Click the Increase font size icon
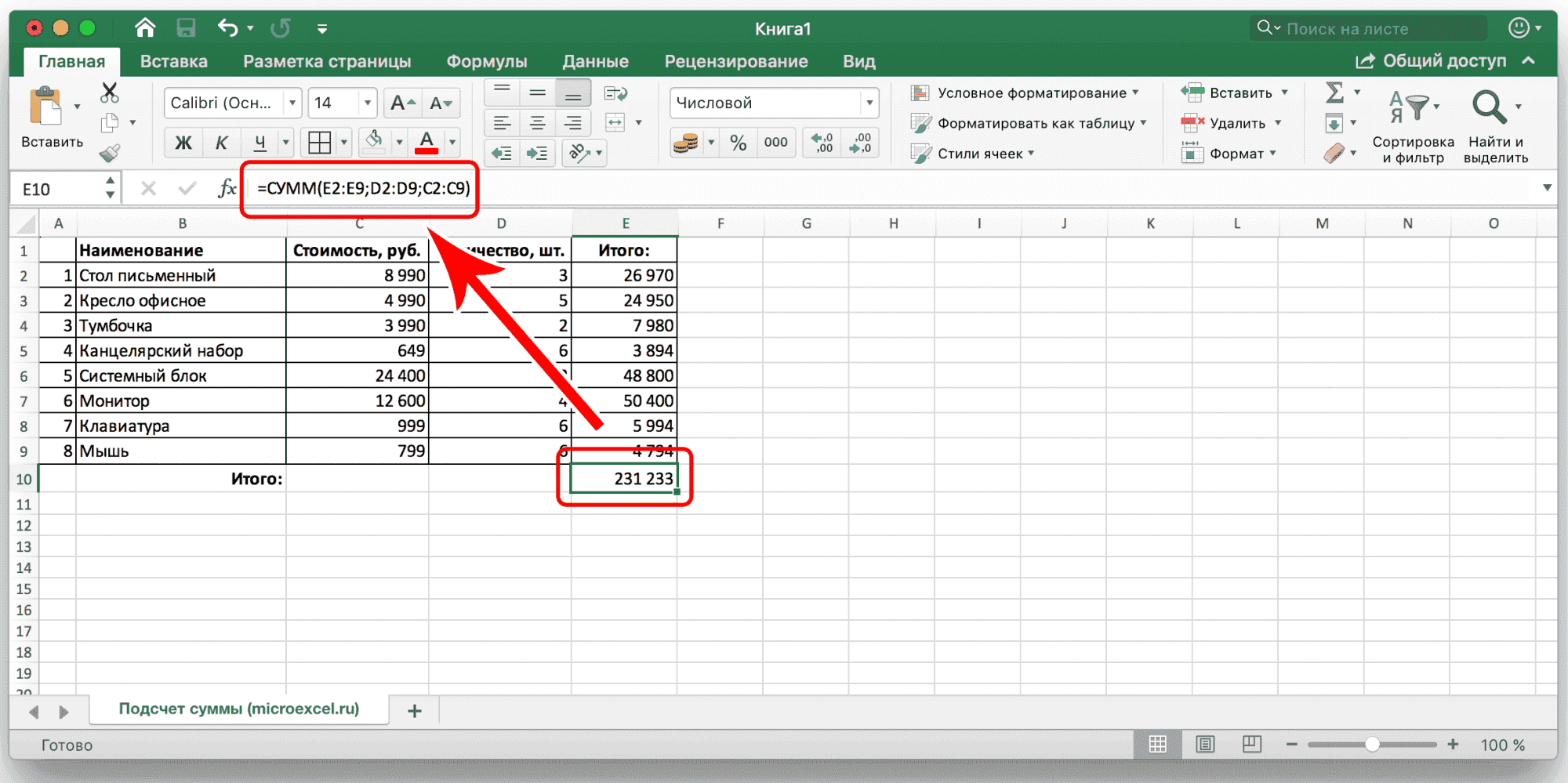This screenshot has width=1568, height=783. 403,103
